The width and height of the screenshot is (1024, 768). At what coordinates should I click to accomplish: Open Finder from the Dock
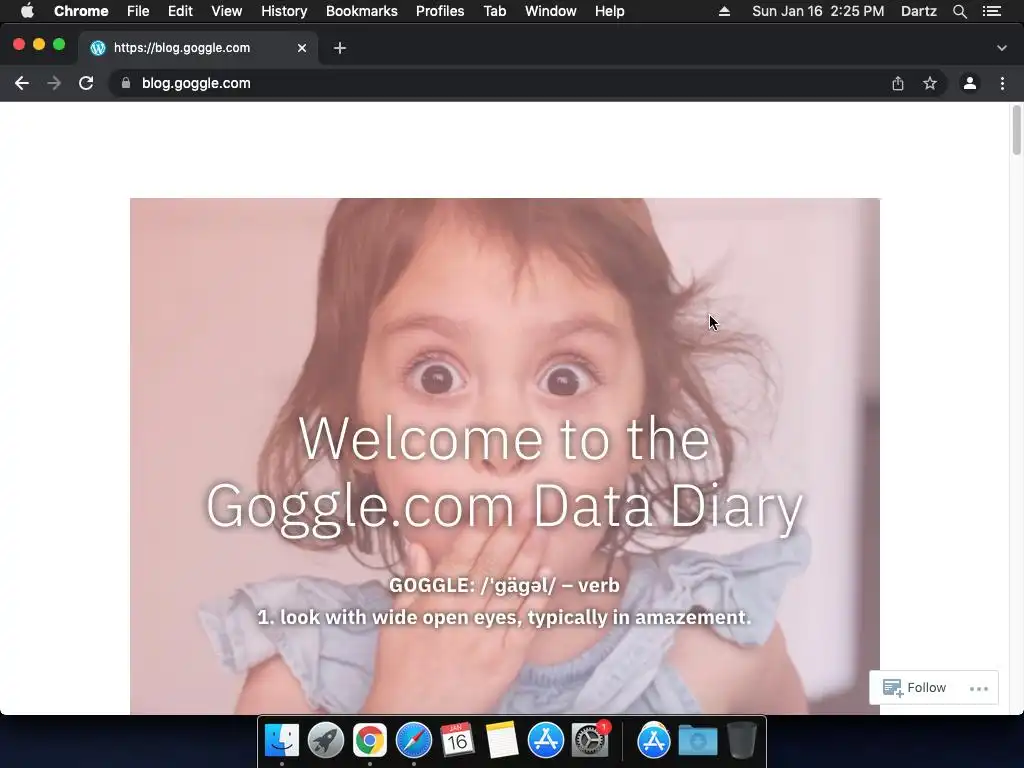[281, 740]
